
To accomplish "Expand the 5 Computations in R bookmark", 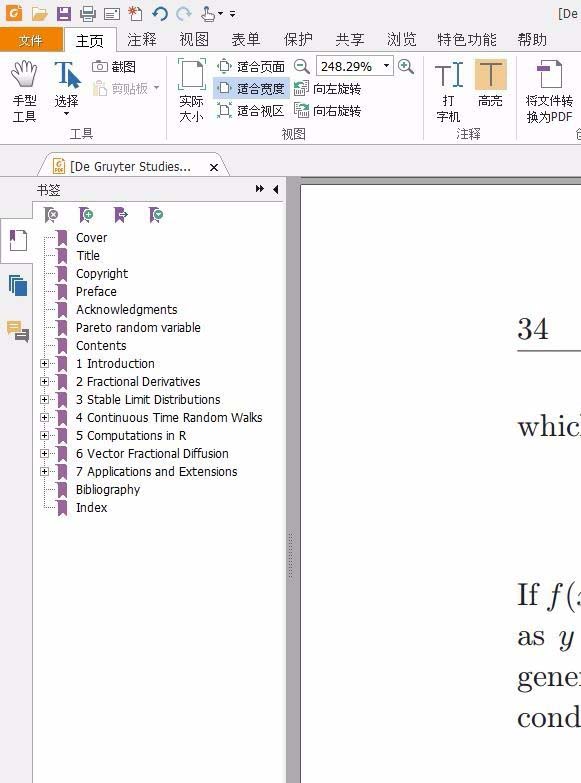I will 44,435.
